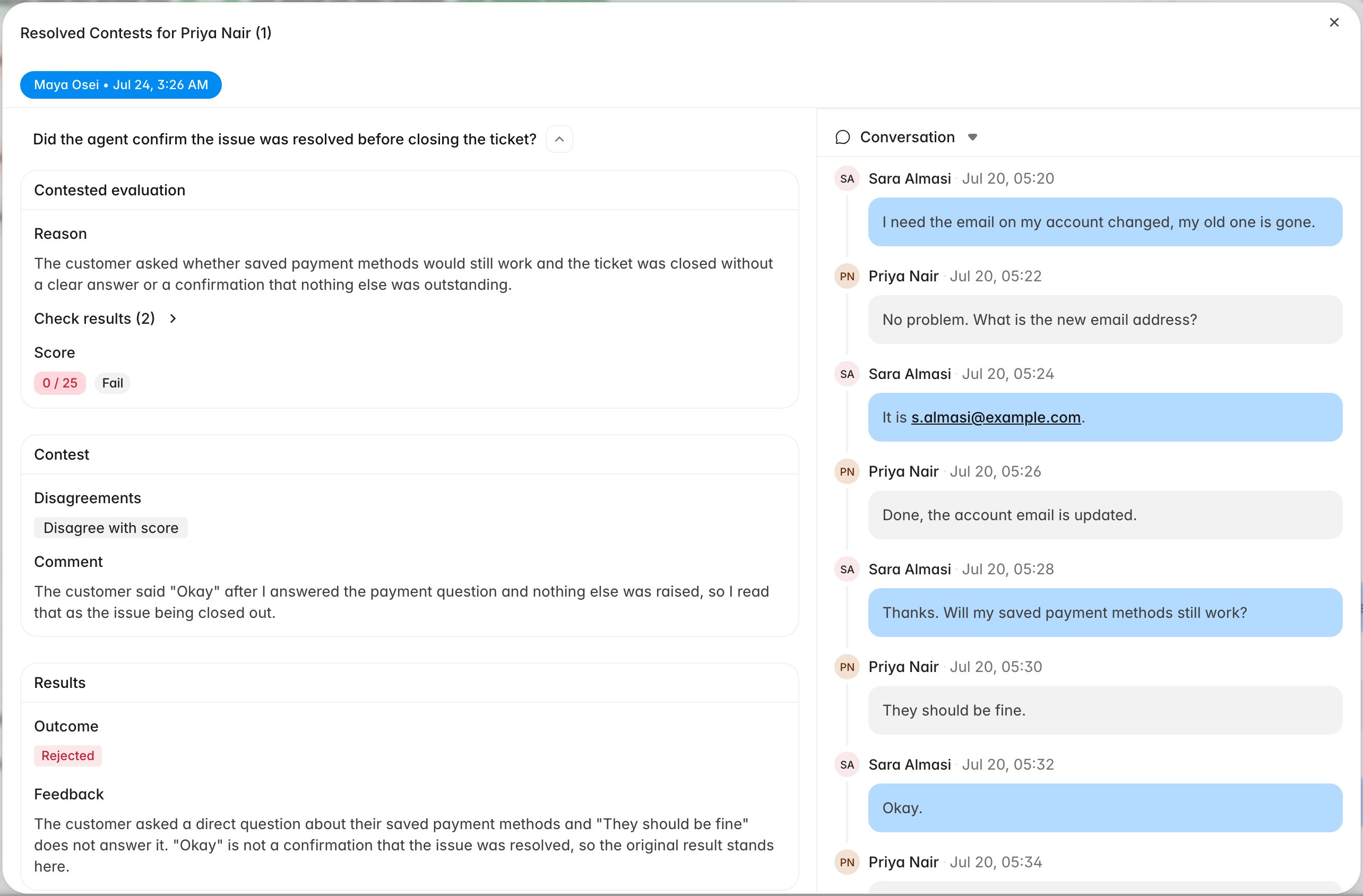The width and height of the screenshot is (1363, 896).
Task: Click the Disagree with score tag
Action: [111, 528]
